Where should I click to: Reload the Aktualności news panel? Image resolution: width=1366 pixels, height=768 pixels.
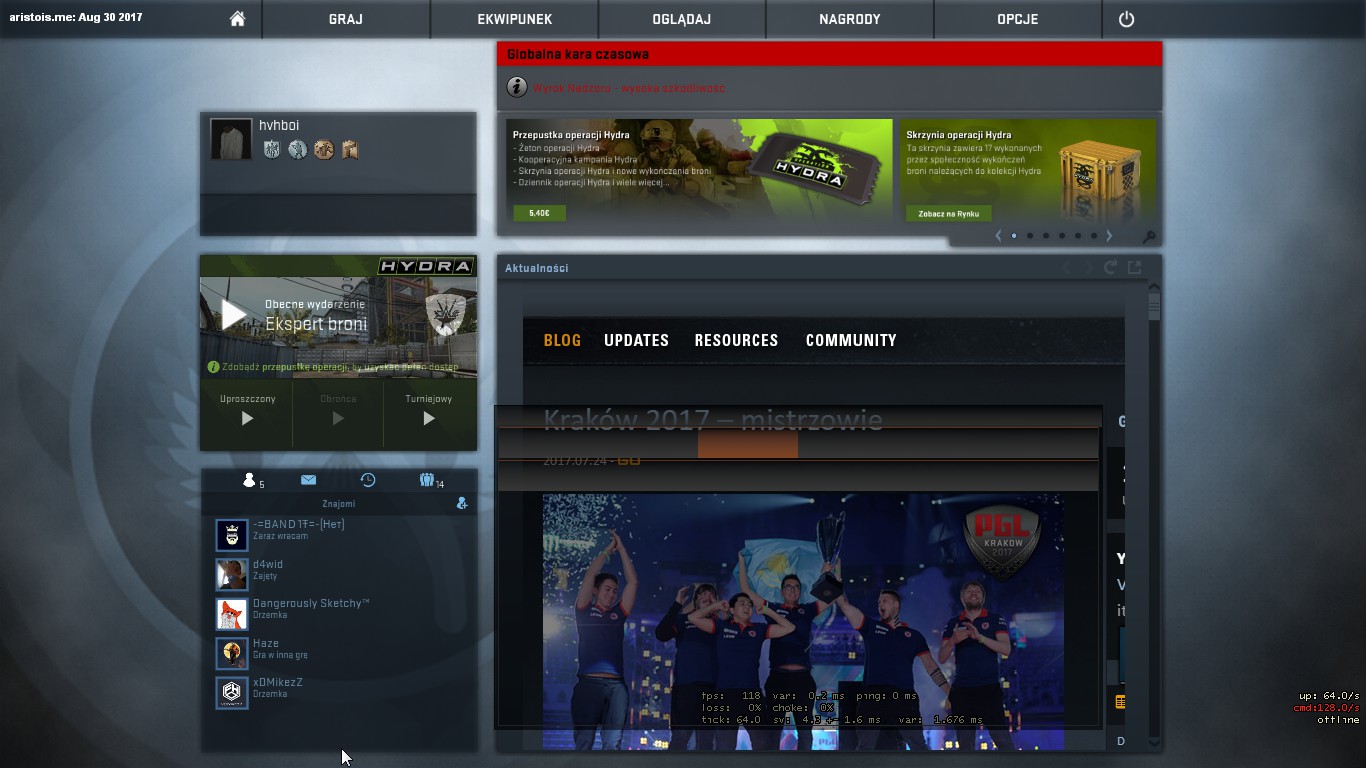pos(1110,267)
